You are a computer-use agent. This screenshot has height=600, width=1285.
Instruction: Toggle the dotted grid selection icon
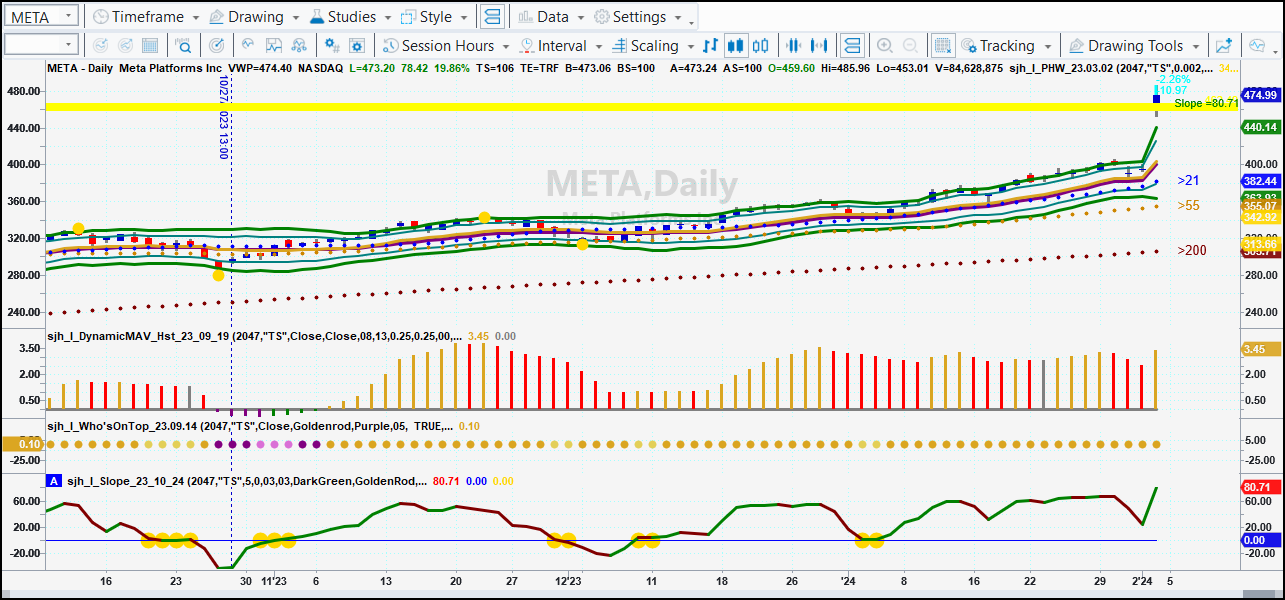tap(942, 46)
